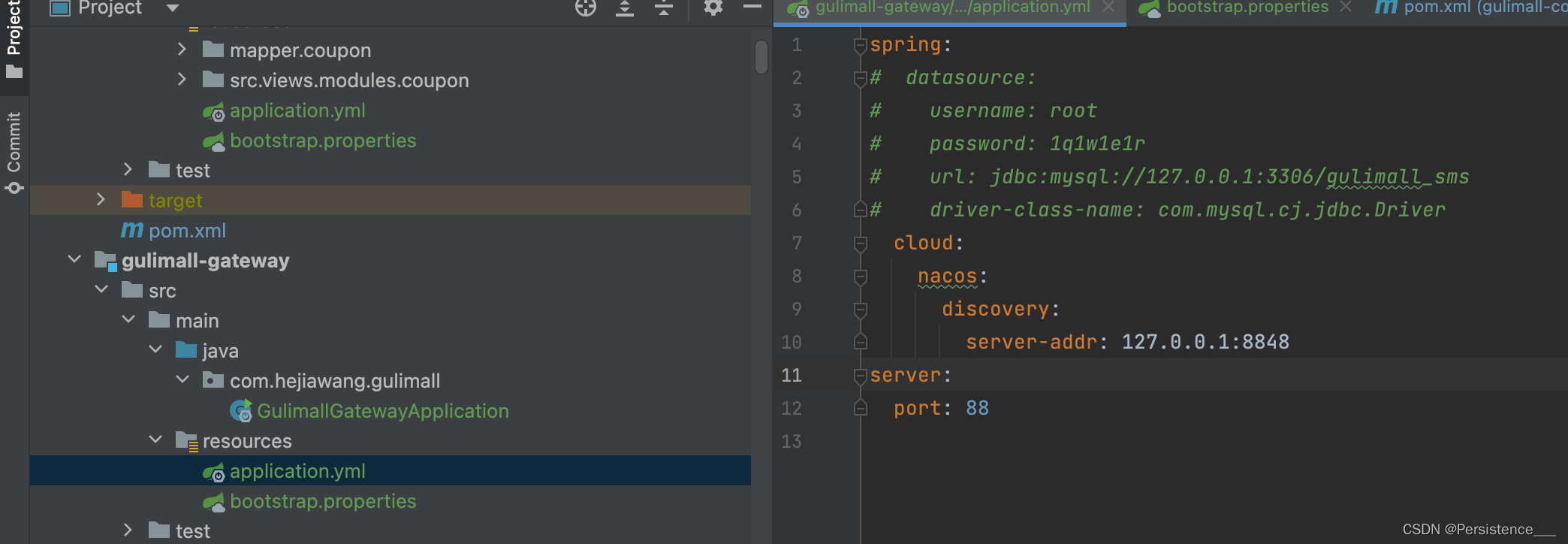Click the blue java source folder icon

186,350
